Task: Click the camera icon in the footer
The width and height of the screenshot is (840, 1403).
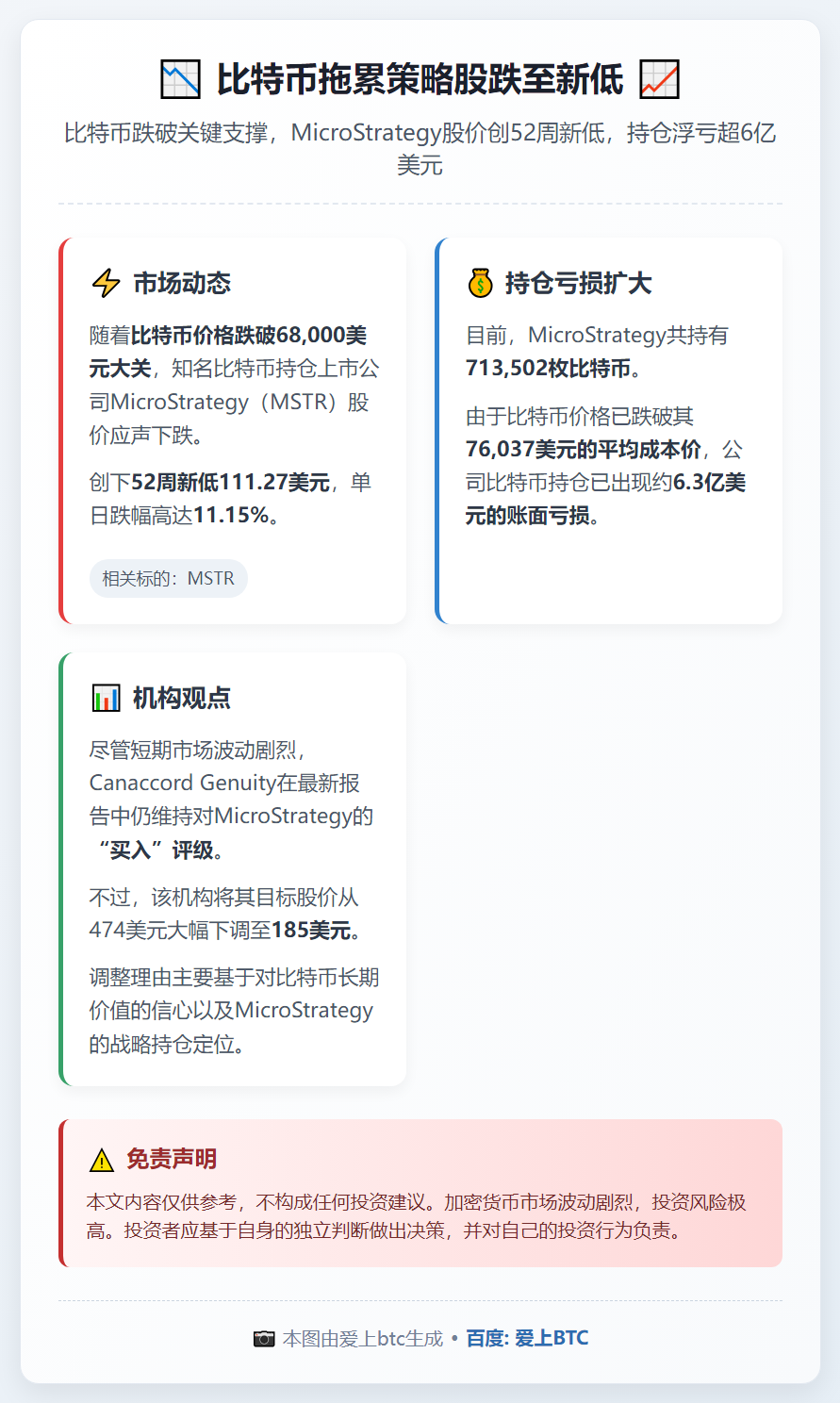Action: coord(264,1339)
